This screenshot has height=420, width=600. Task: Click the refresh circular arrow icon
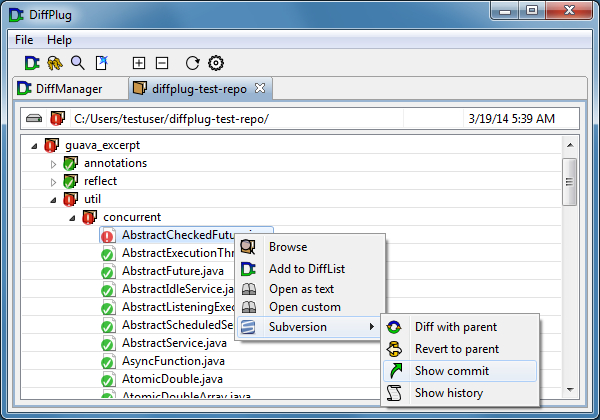click(192, 63)
